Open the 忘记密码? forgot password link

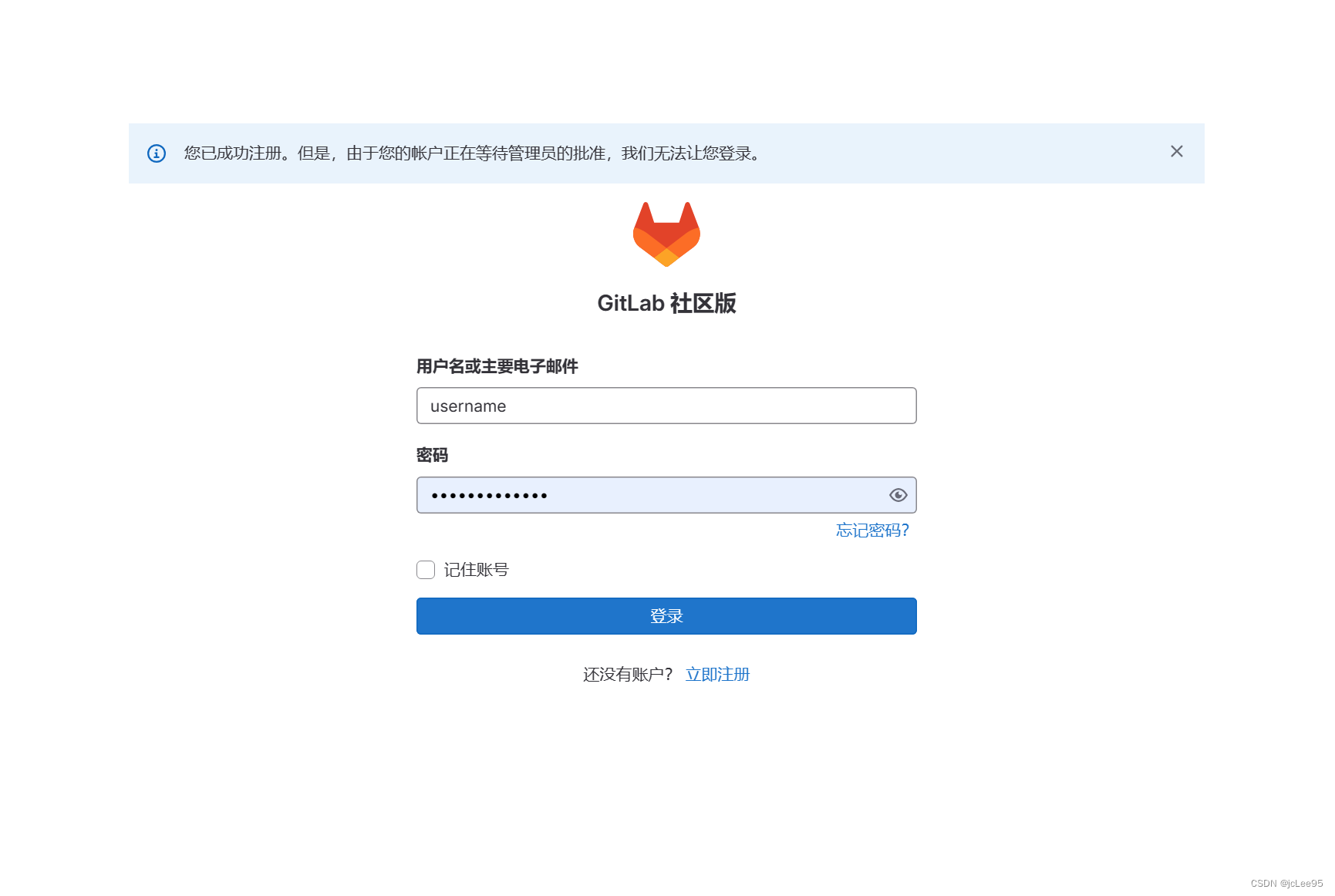[872, 531]
